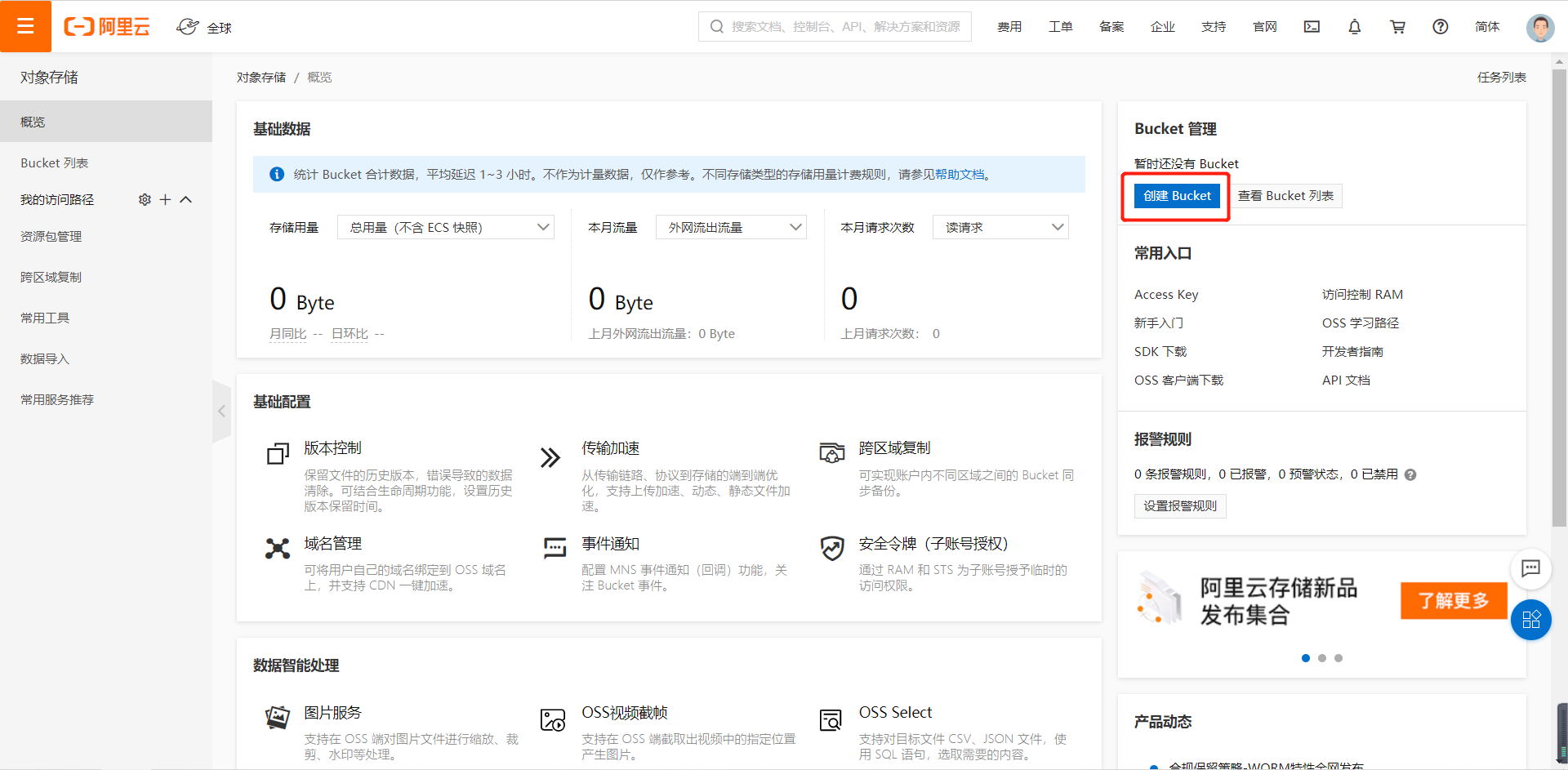Viewport: 1568px width, 770px height.
Task: Click the 事件通知 icon
Action: click(x=555, y=547)
